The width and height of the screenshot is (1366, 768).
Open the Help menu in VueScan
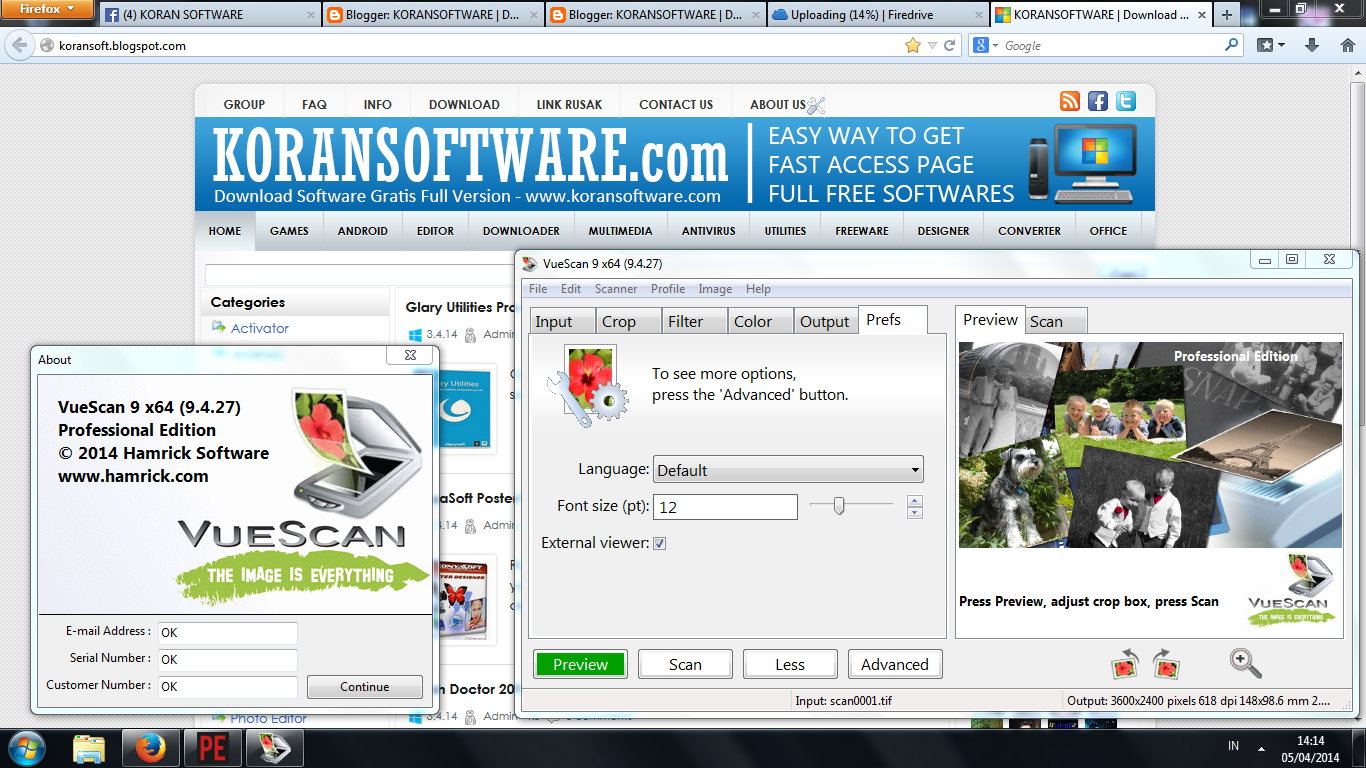(x=758, y=289)
